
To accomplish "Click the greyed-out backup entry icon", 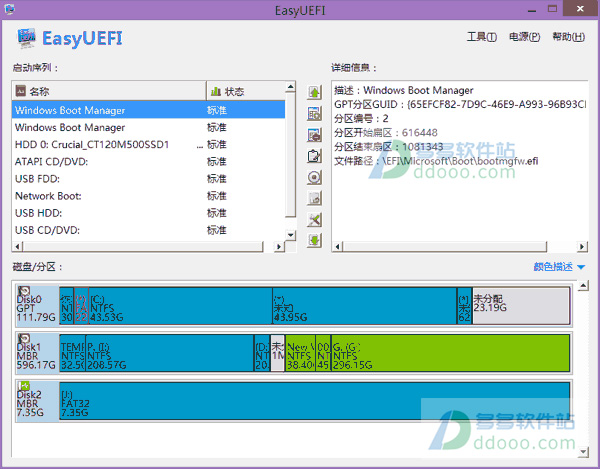I will [314, 198].
